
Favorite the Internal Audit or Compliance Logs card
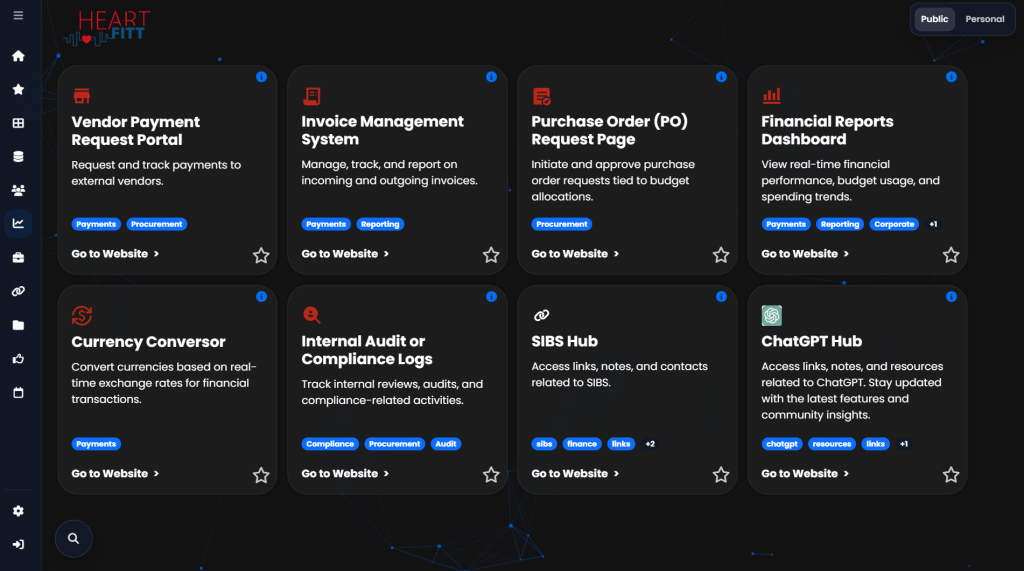click(x=491, y=475)
